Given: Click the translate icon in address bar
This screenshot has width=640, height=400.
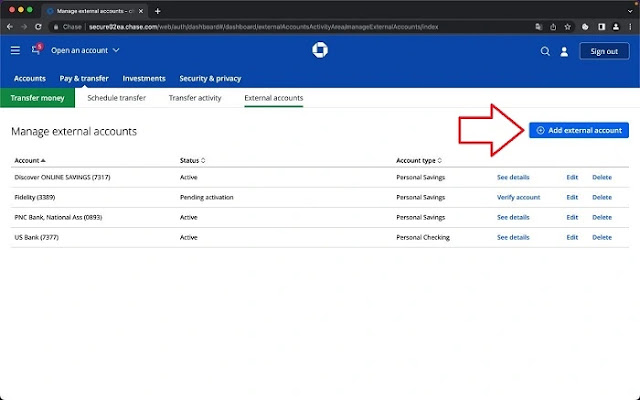Looking at the screenshot, I should (x=539, y=27).
